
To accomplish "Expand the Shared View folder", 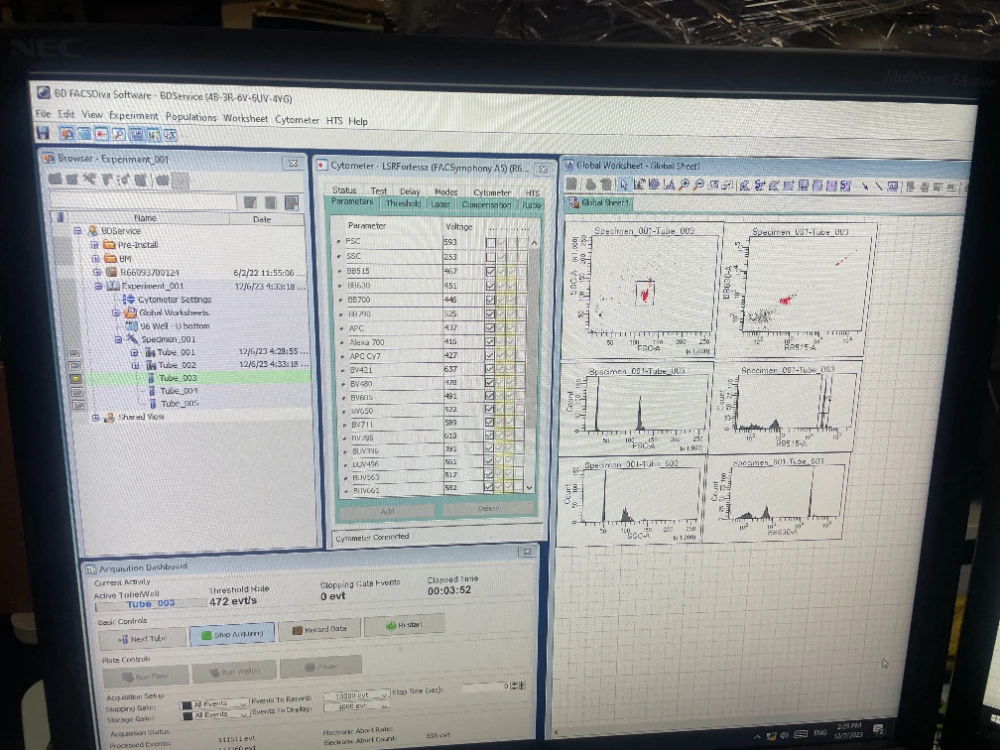I will [97, 417].
